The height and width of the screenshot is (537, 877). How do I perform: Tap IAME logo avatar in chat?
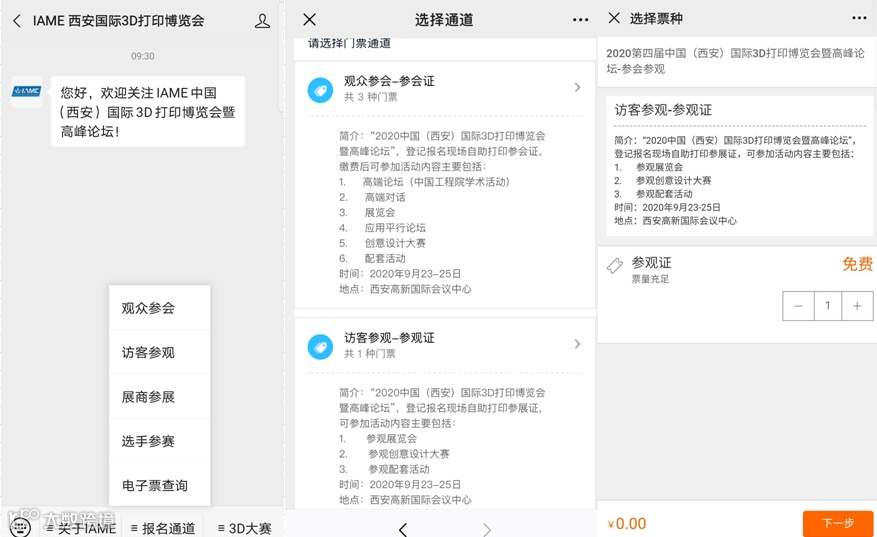pyautogui.click(x=27, y=91)
